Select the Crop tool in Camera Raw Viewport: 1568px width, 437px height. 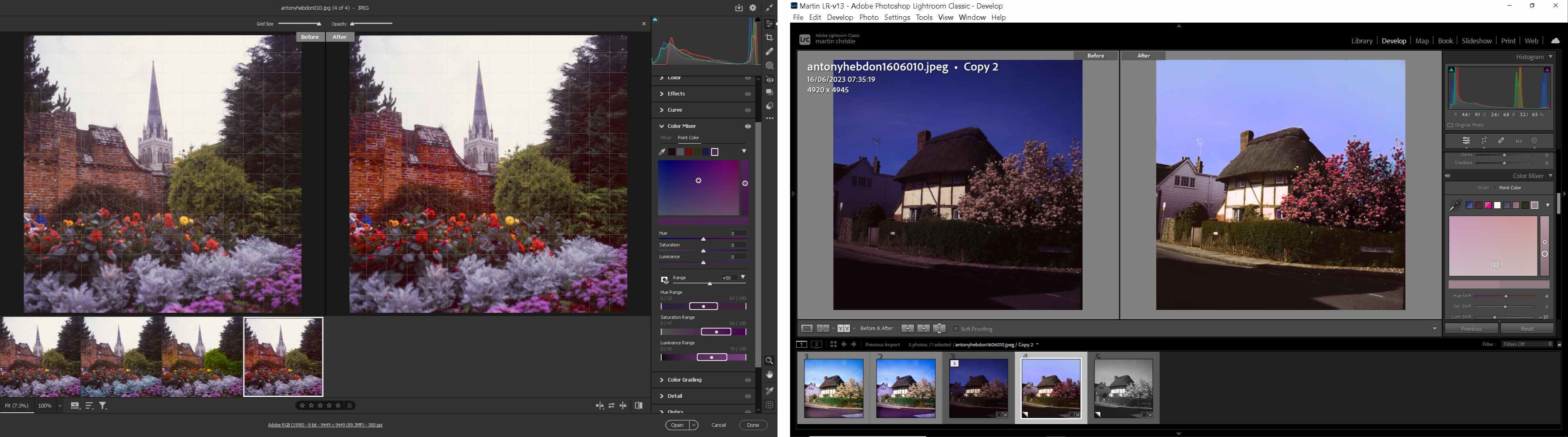[769, 38]
